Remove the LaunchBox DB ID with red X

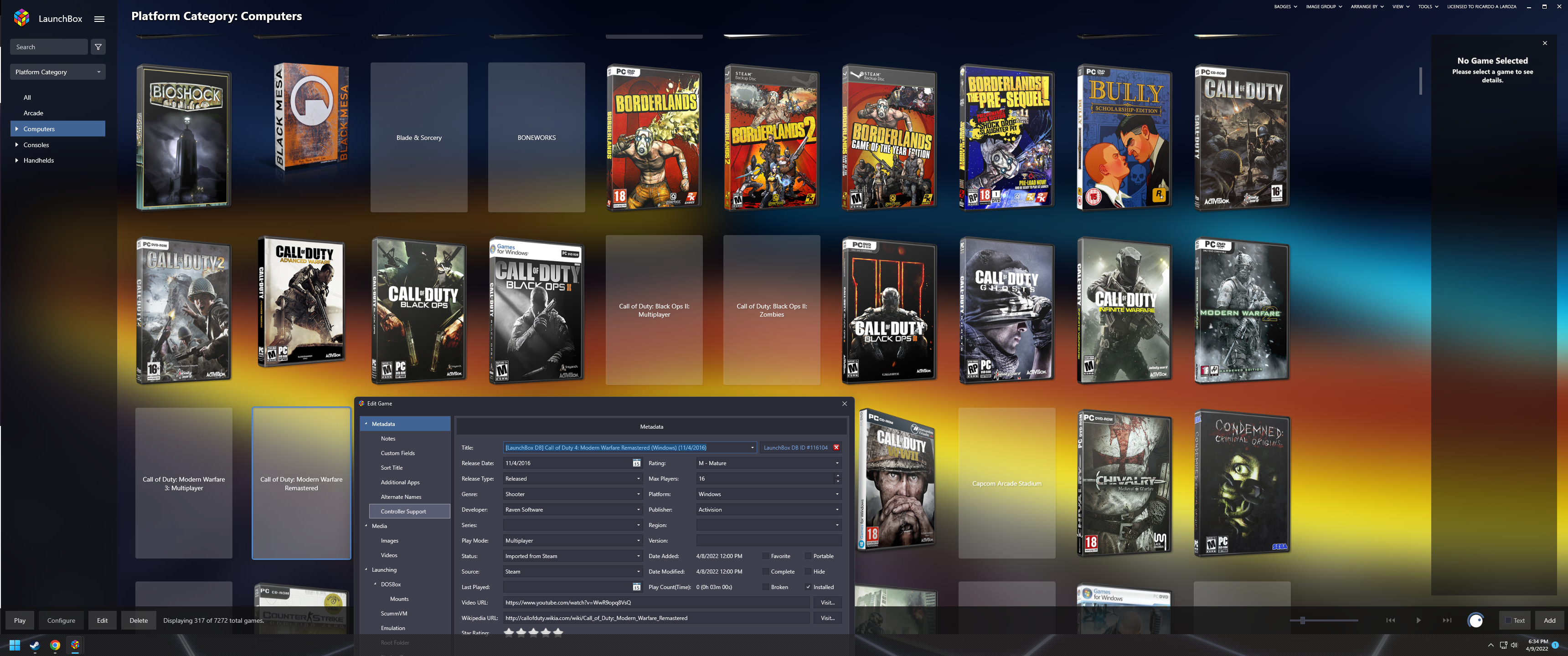[836, 448]
